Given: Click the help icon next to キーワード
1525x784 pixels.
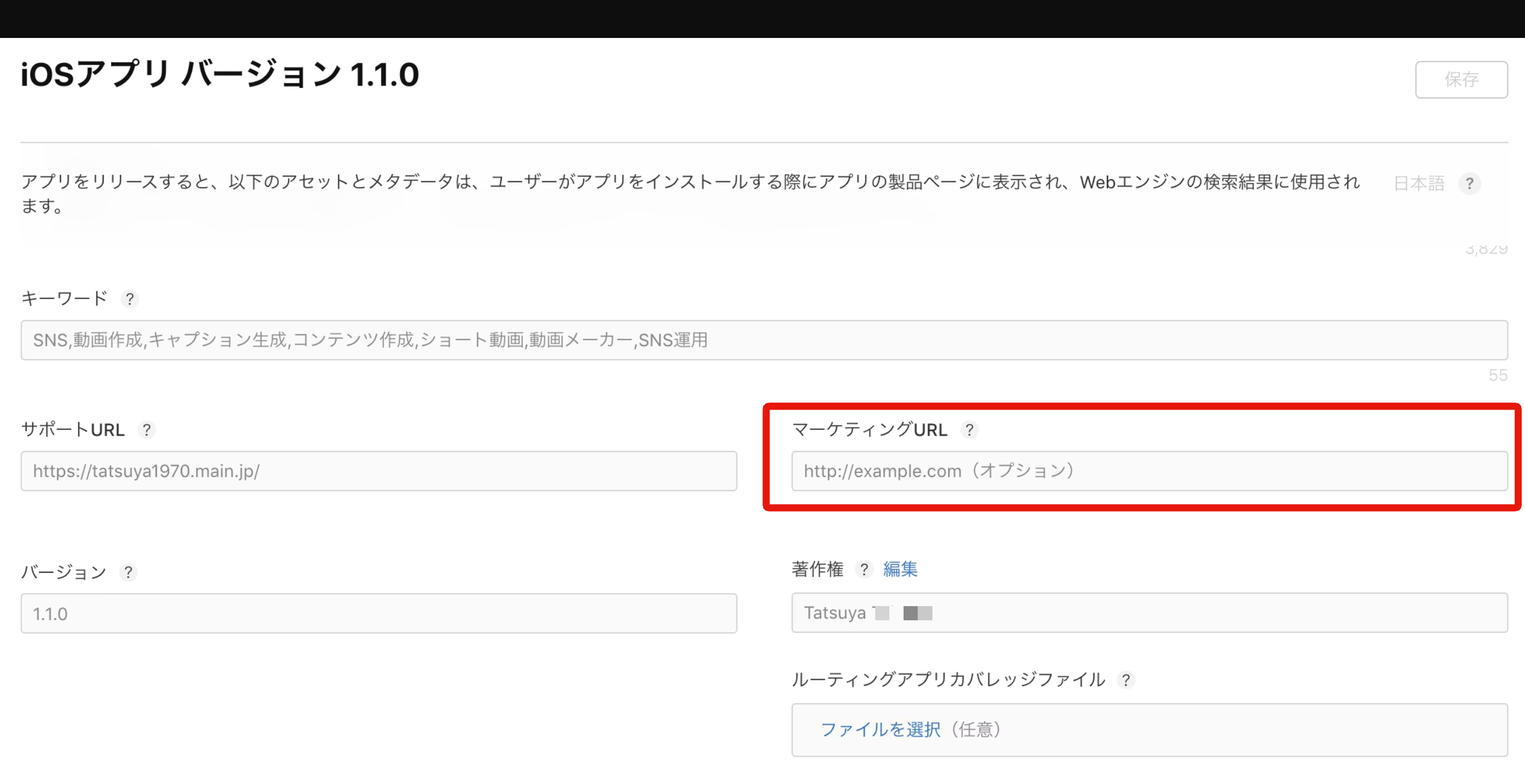Looking at the screenshot, I should (x=130, y=299).
